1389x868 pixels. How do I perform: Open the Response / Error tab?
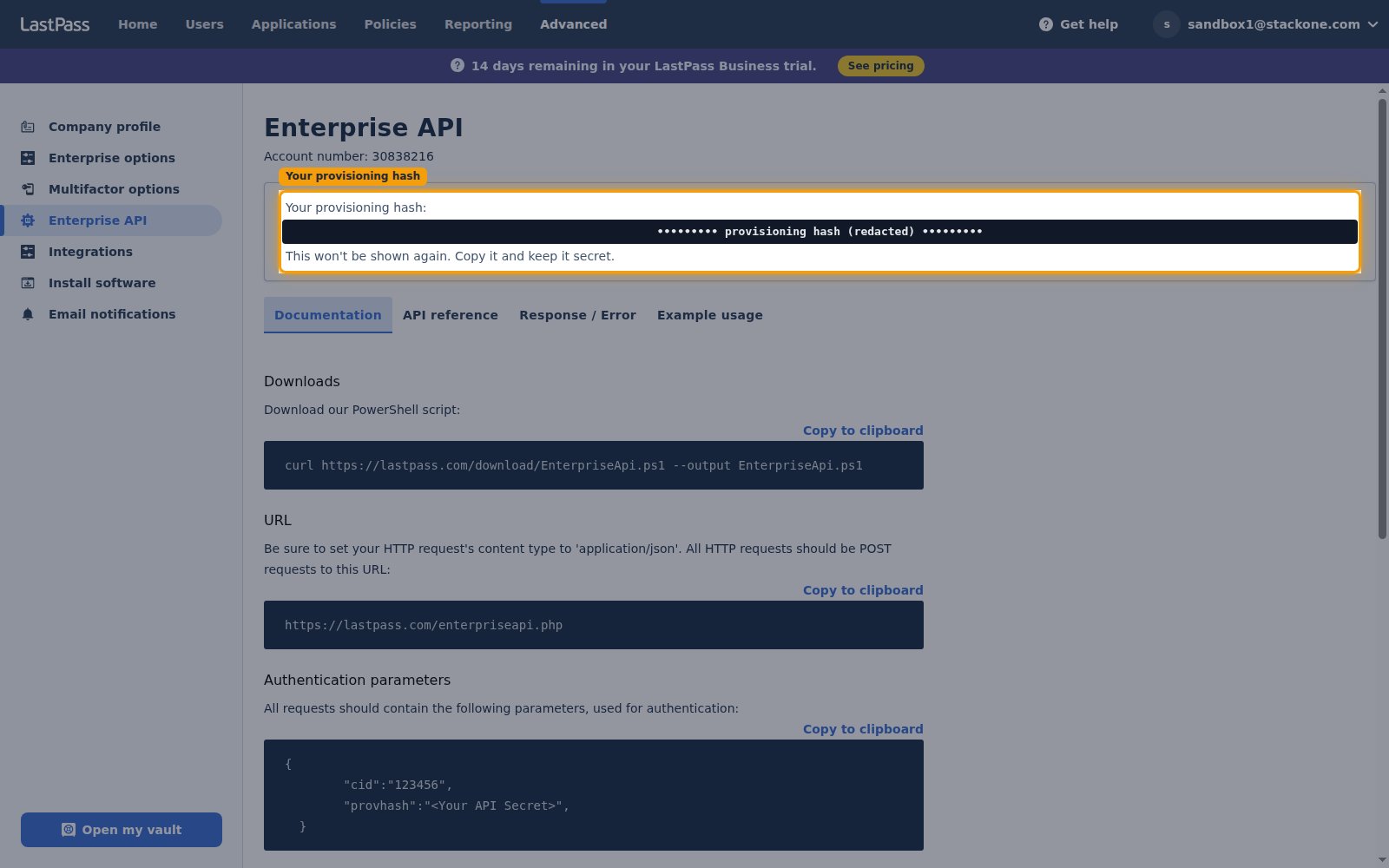[x=578, y=315]
